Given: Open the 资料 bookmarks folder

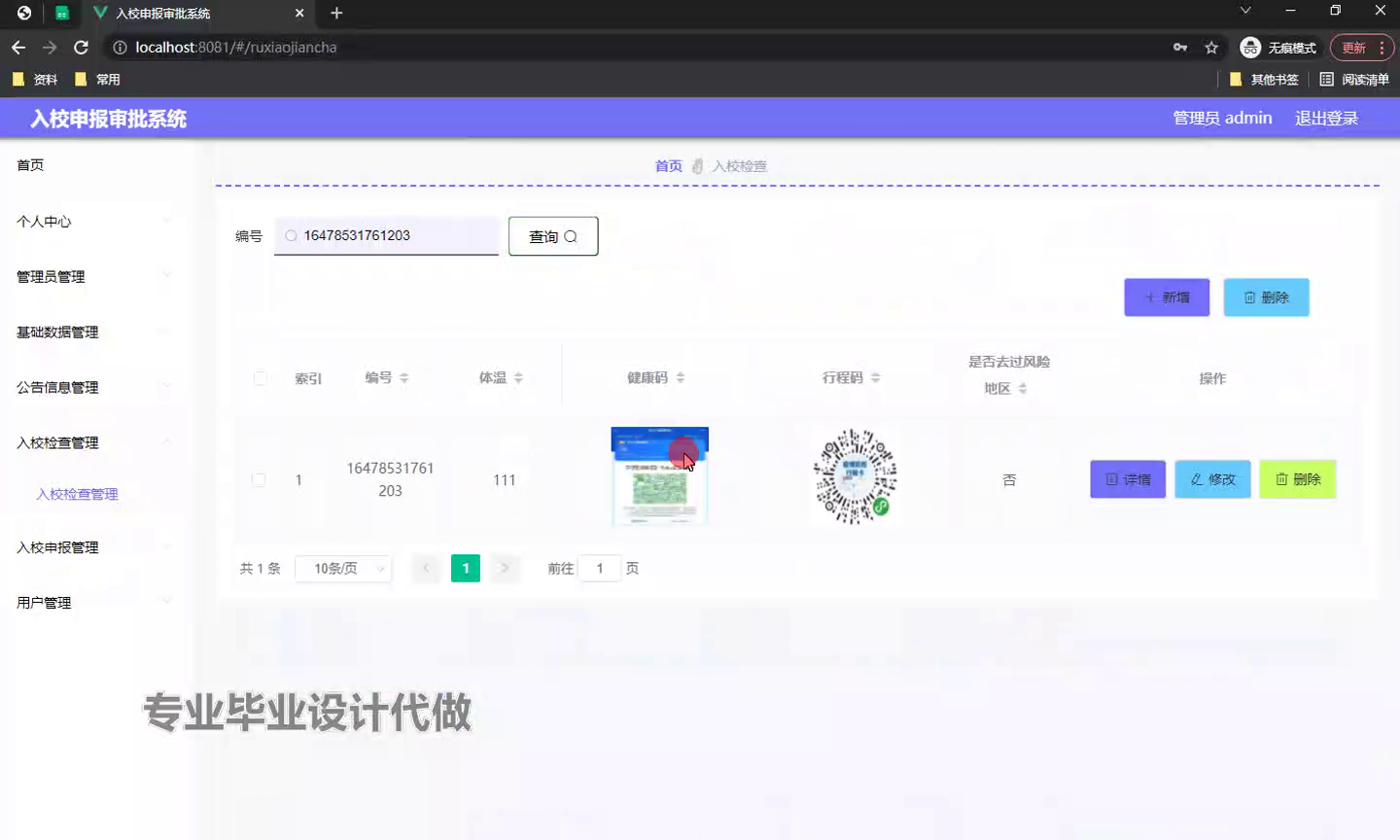Looking at the screenshot, I should pos(35,80).
